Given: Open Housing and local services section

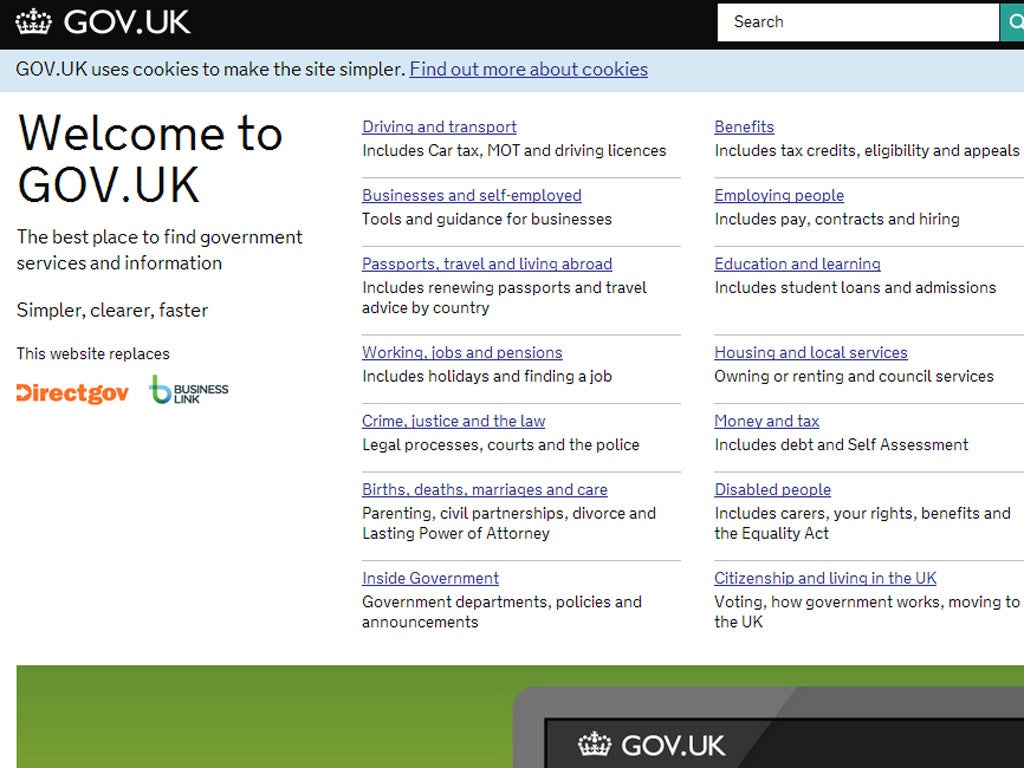Looking at the screenshot, I should click(x=810, y=352).
